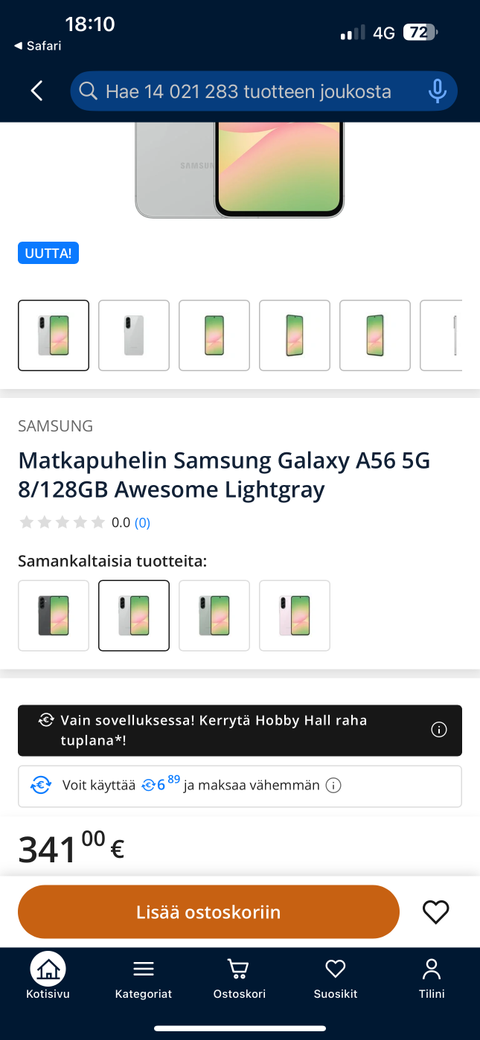The height and width of the screenshot is (1040, 480).
Task: Tap 'Lisää ostoskoriin' button
Action: (x=209, y=912)
